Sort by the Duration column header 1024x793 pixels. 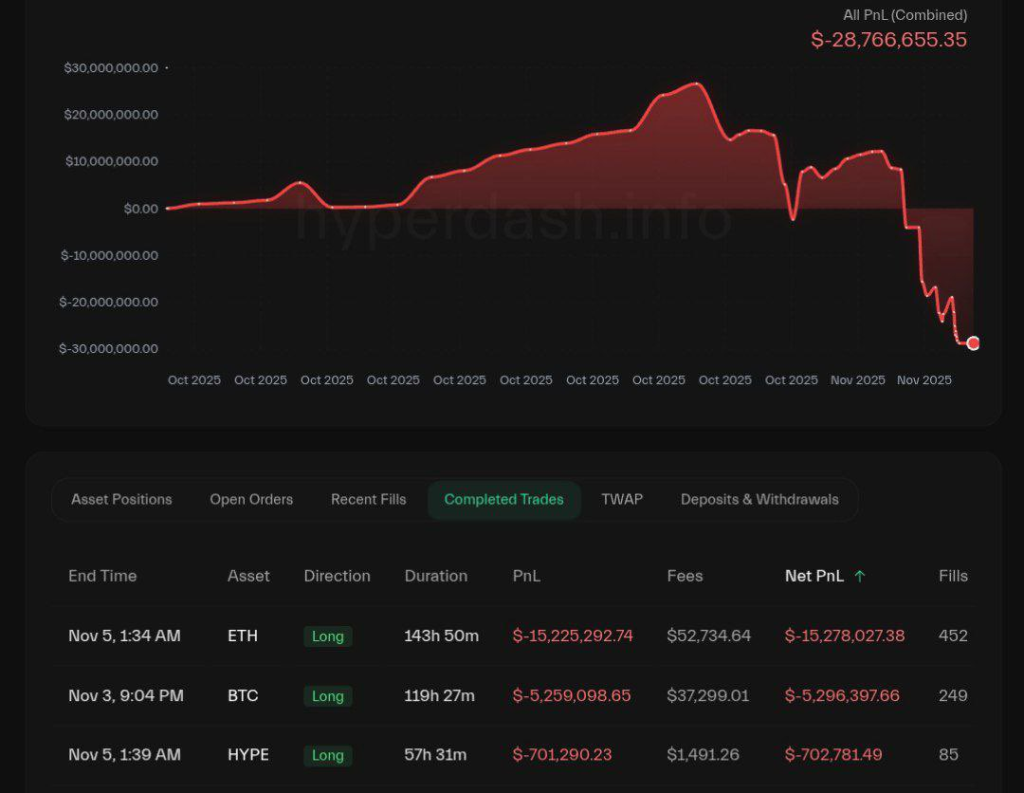[435, 576]
